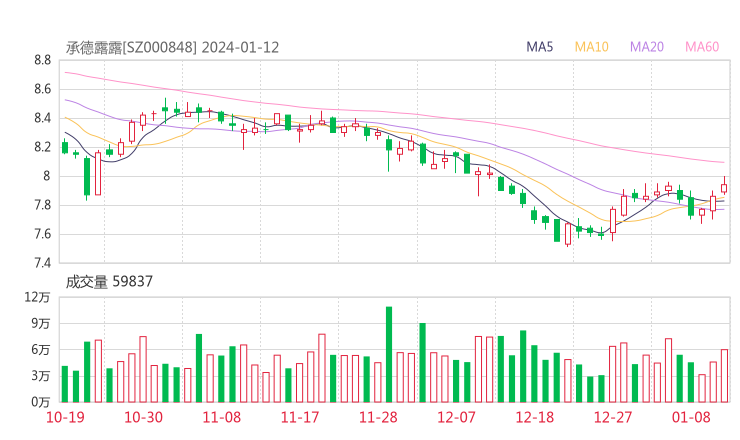The width and height of the screenshot is (740, 440).
Task: Click the 8.4 price axis label
Action: [x=42, y=118]
